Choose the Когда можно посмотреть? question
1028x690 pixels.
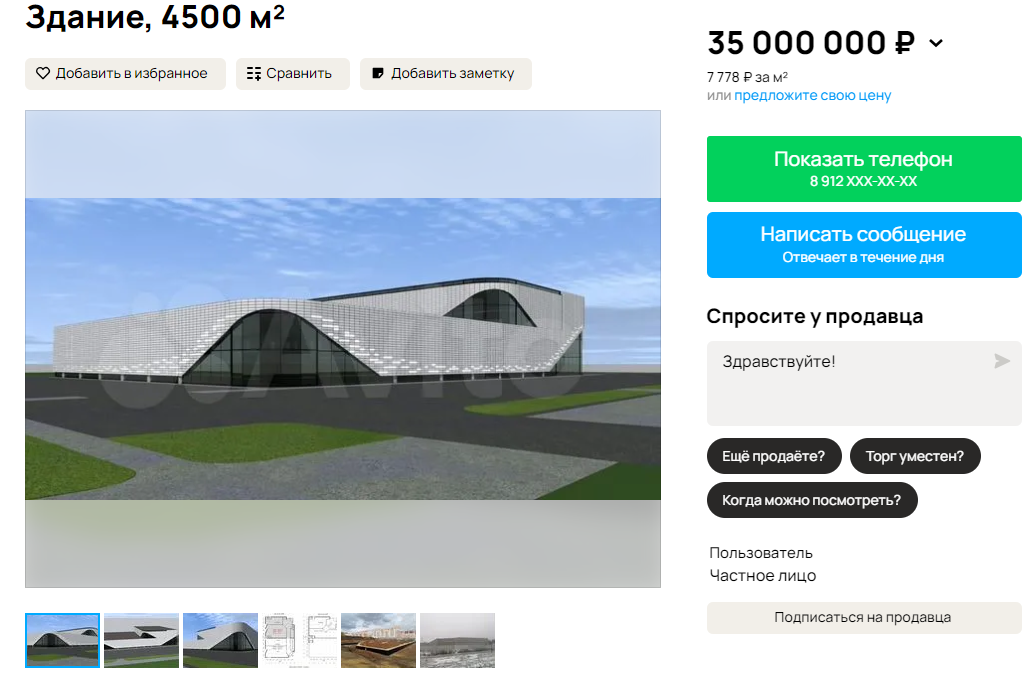pos(812,500)
